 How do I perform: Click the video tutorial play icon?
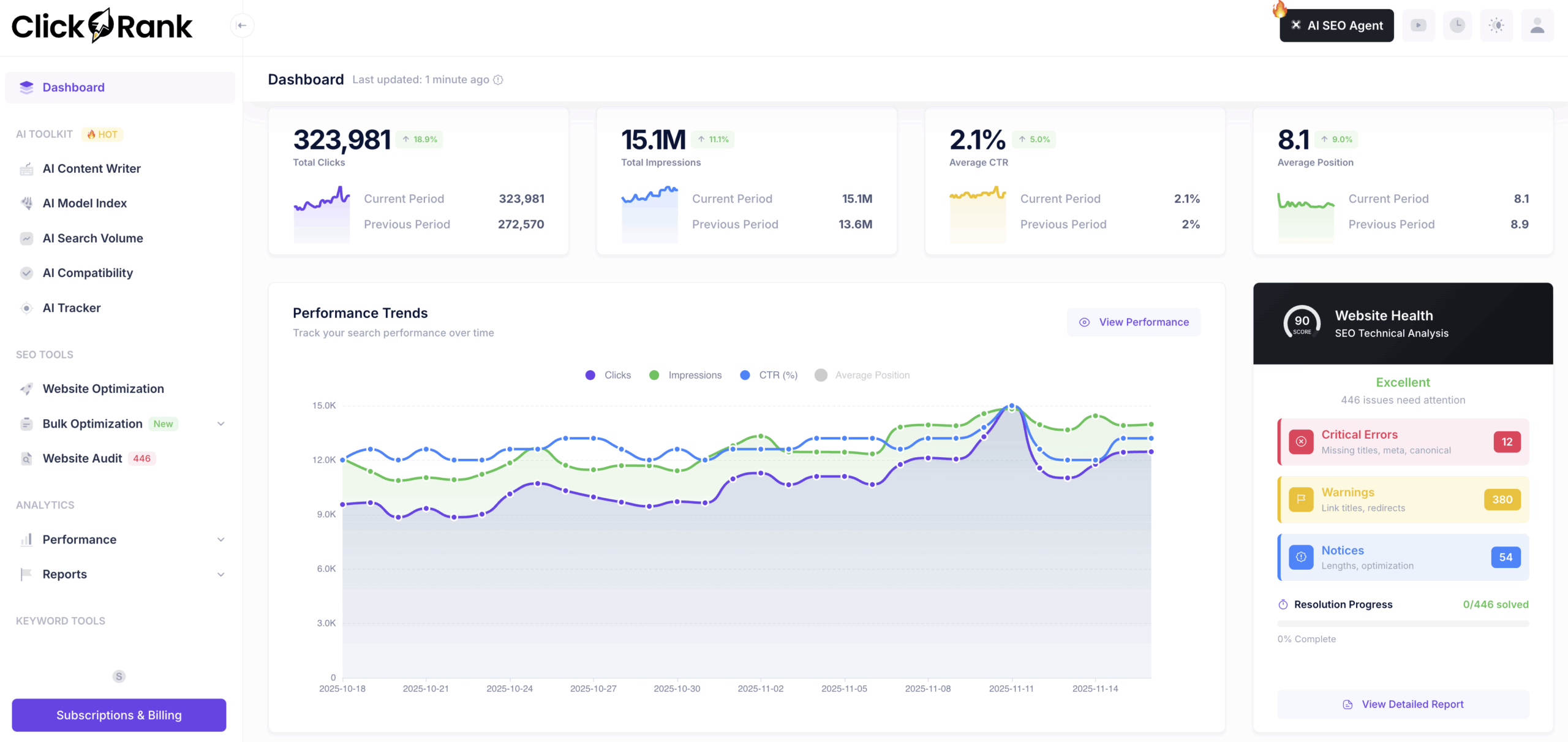point(1419,25)
